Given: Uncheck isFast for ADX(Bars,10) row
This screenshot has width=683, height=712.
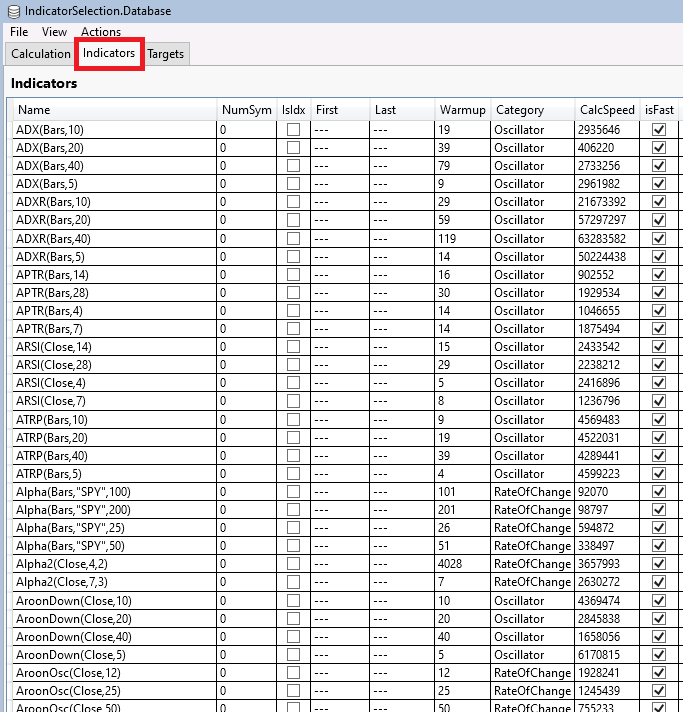Looking at the screenshot, I should 659,130.
